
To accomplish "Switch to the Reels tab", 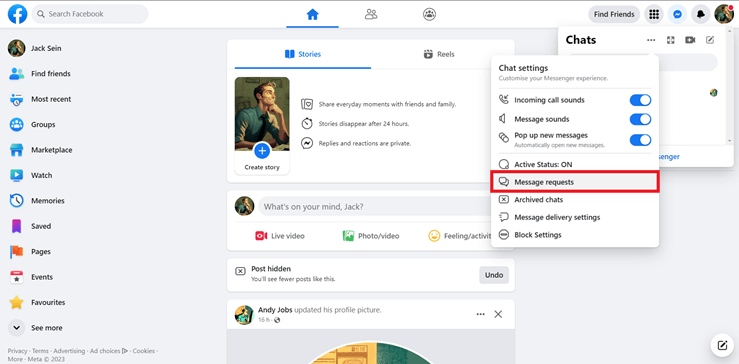I will [439, 54].
